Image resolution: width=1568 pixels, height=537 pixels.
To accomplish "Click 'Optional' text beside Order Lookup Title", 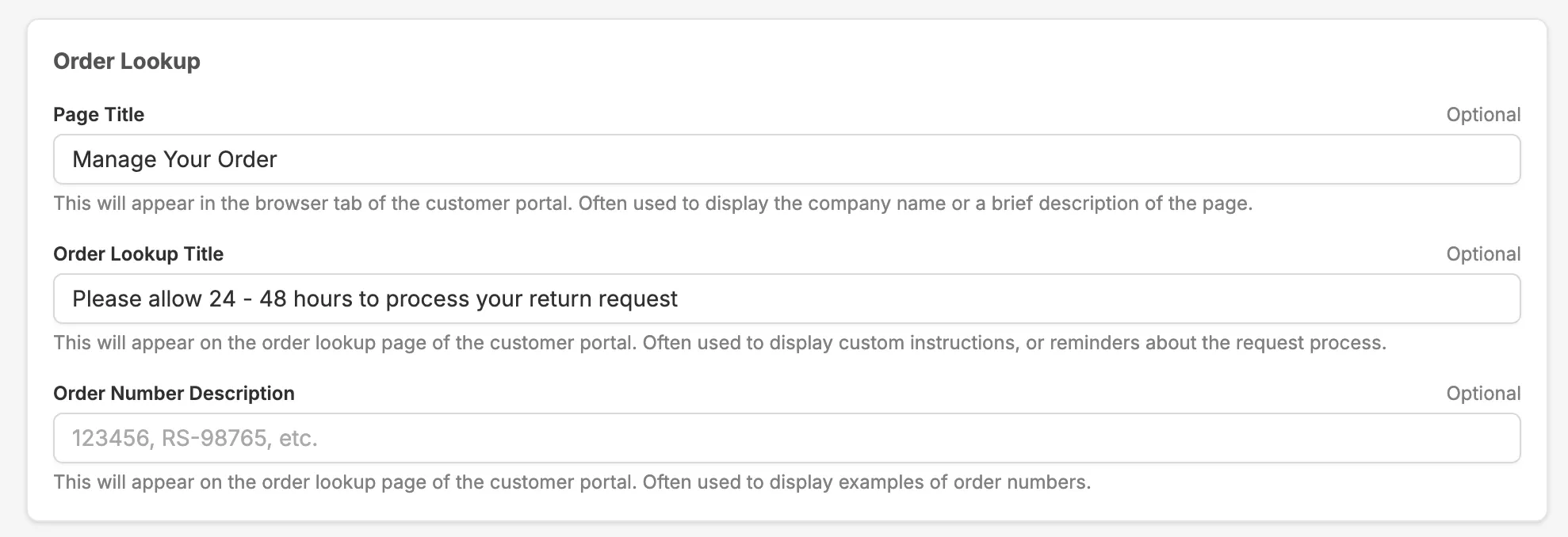I will pyautogui.click(x=1482, y=254).
